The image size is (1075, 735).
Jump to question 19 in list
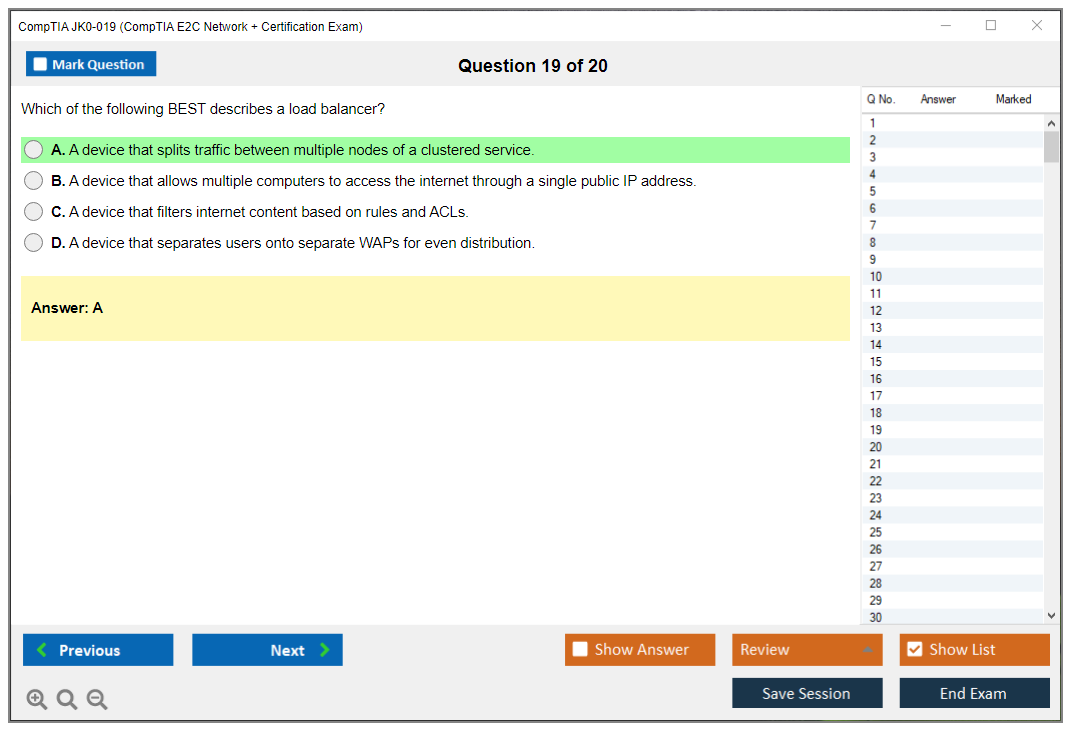[876, 430]
